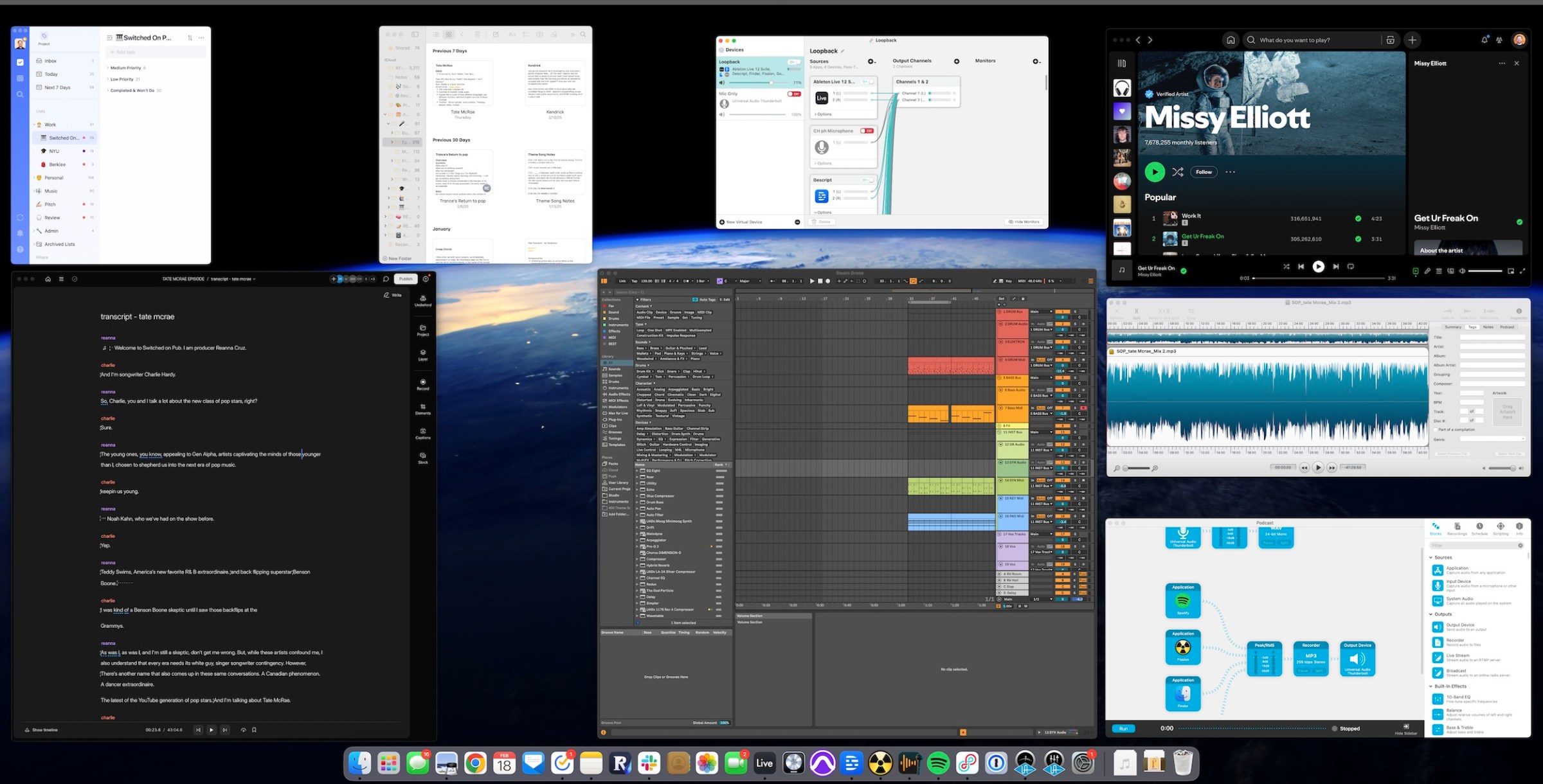The image size is (1543, 784).
Task: Select Audio Effects in Ableton's browser sidebar
Action: (618, 395)
